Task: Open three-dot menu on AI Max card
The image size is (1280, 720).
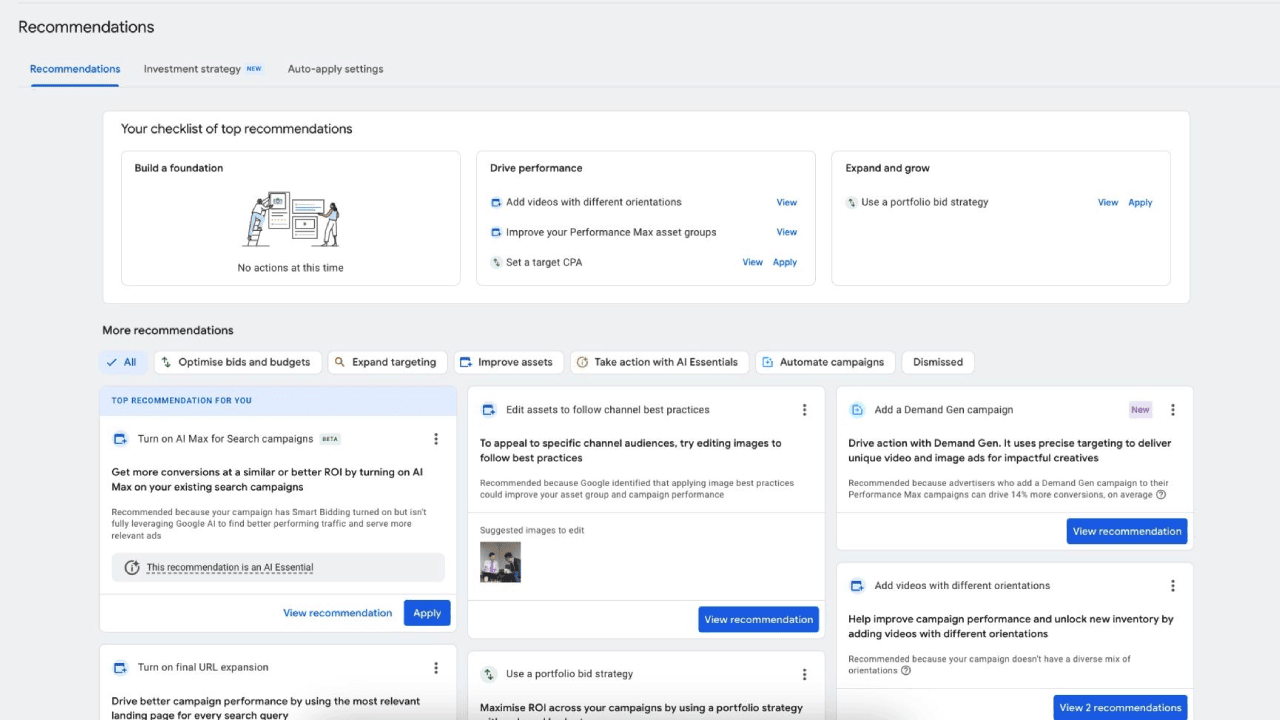Action: click(x=436, y=439)
